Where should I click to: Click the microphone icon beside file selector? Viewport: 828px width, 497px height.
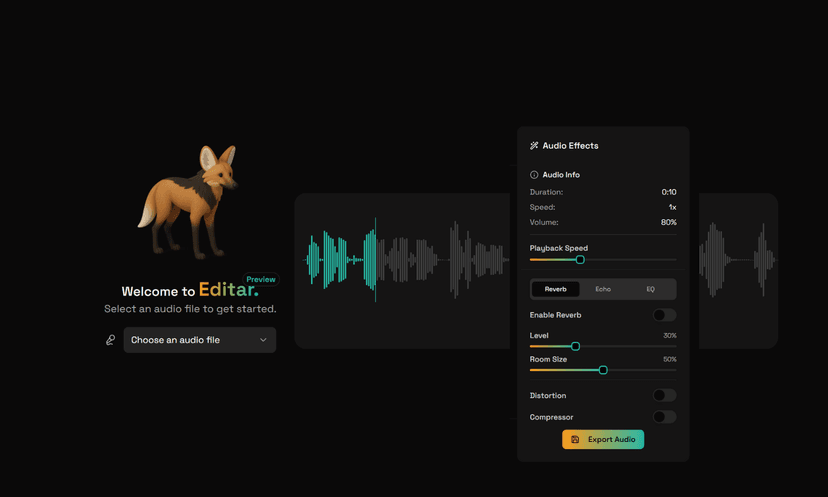111,340
